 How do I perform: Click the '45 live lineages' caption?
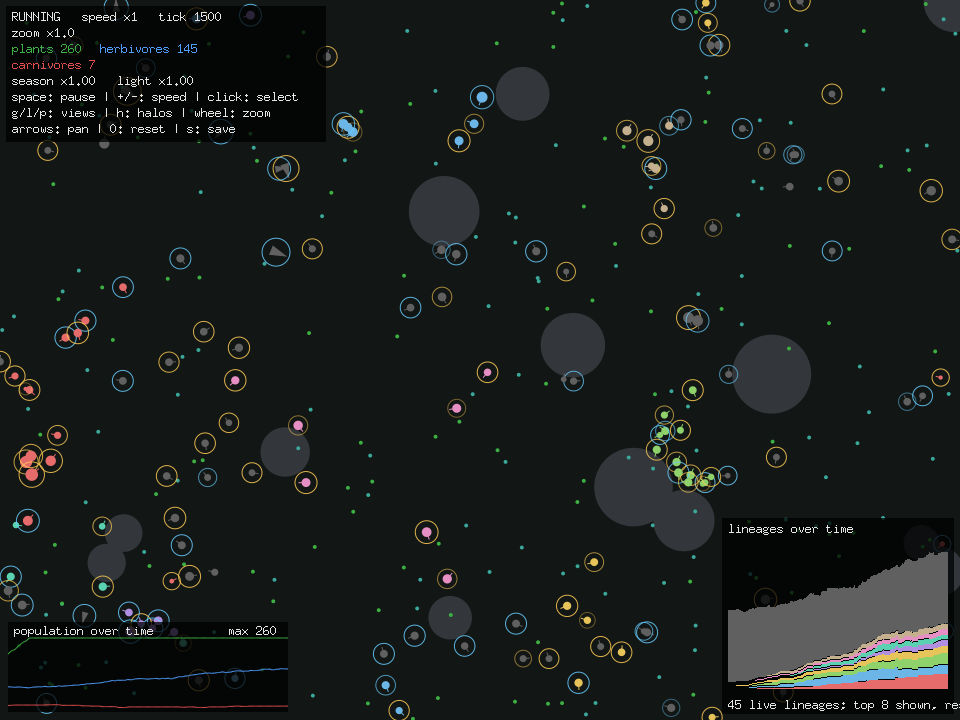(786, 705)
